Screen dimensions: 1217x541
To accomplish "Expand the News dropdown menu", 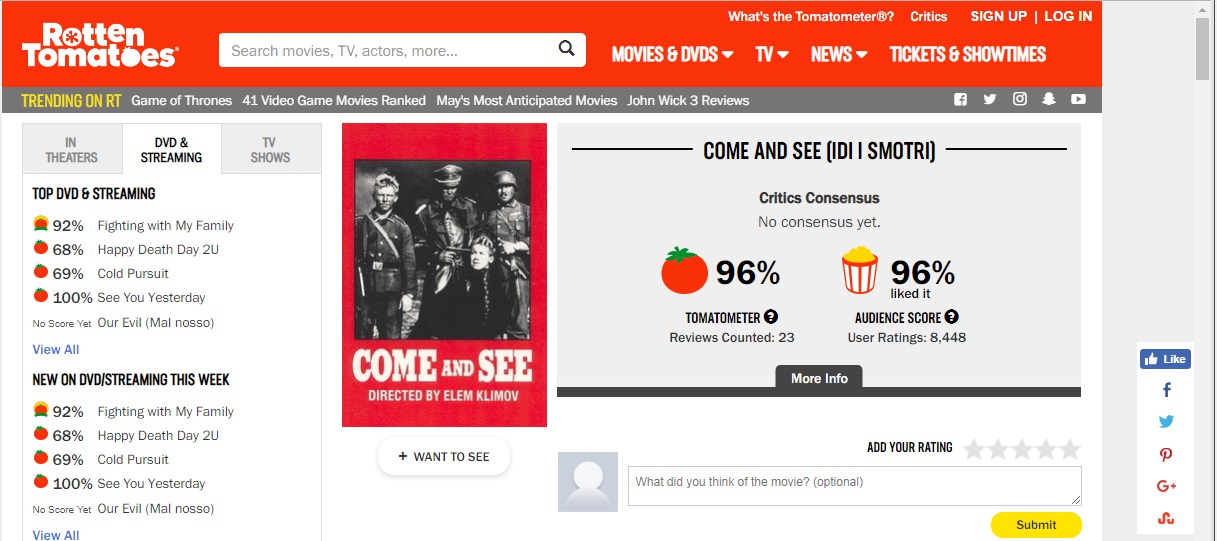I will pos(838,54).
